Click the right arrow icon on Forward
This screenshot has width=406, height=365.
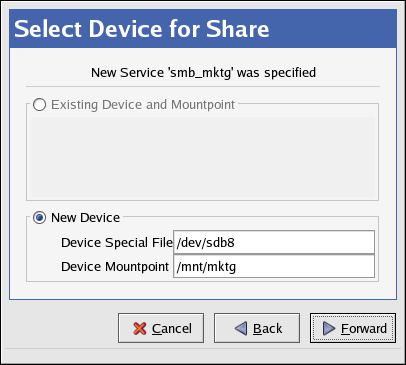click(x=329, y=328)
